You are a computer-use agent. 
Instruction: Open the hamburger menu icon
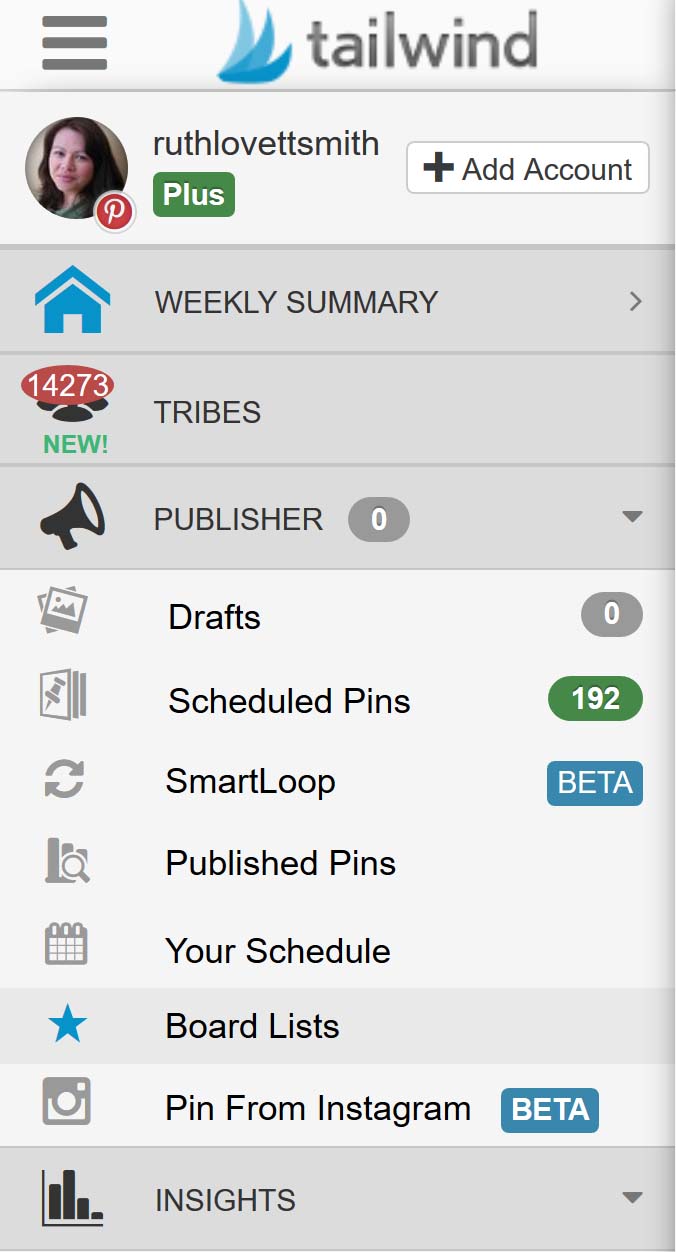tap(74, 42)
